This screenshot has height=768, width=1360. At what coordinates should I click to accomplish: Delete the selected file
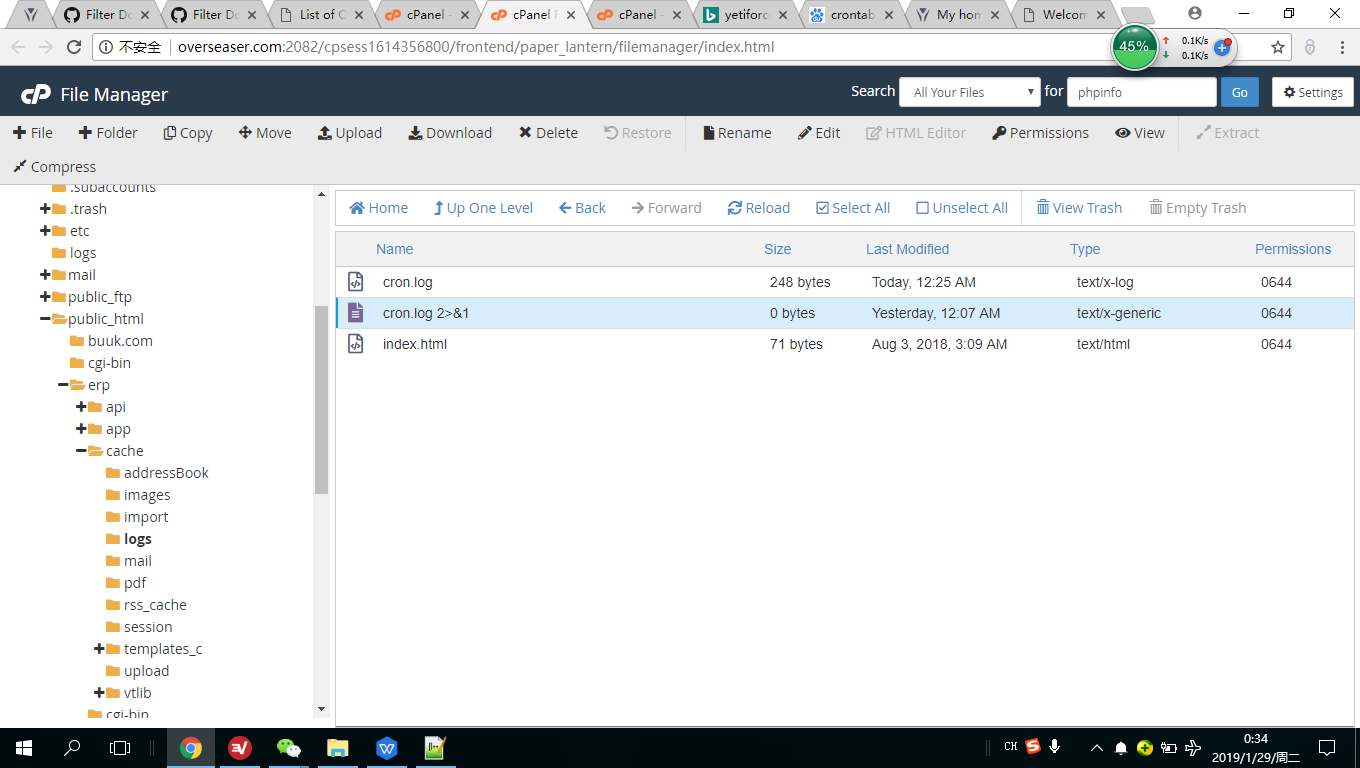point(548,133)
